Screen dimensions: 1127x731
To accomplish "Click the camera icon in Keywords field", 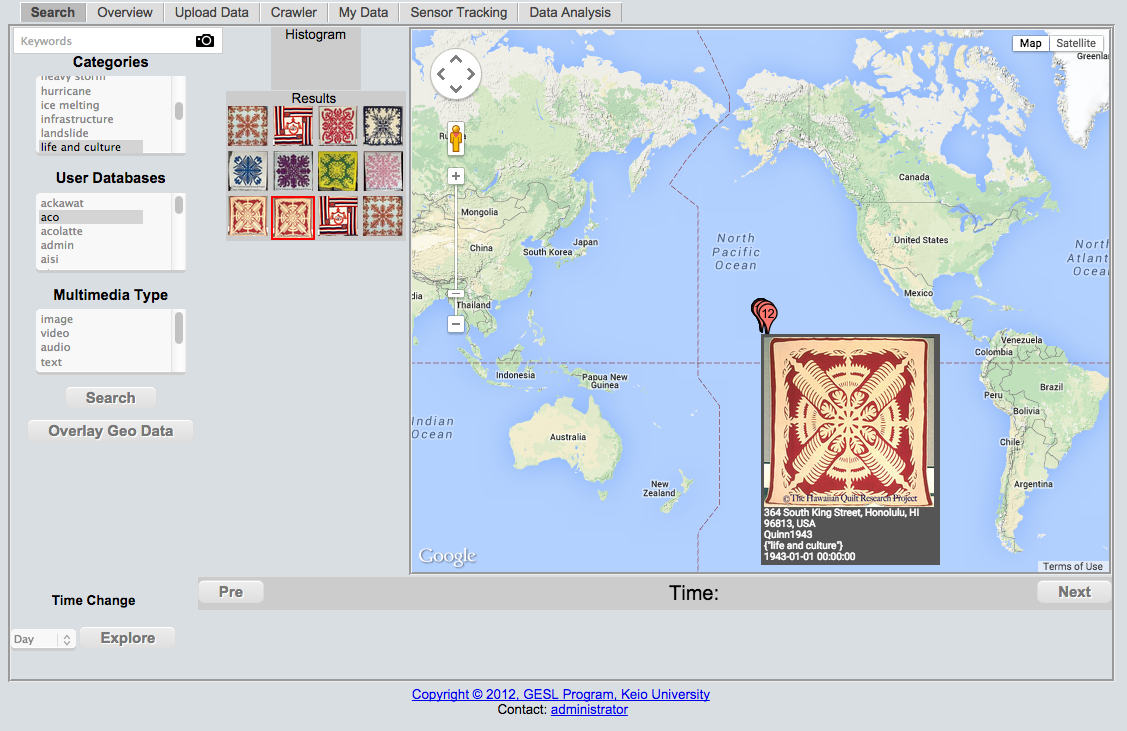I will 205,41.
